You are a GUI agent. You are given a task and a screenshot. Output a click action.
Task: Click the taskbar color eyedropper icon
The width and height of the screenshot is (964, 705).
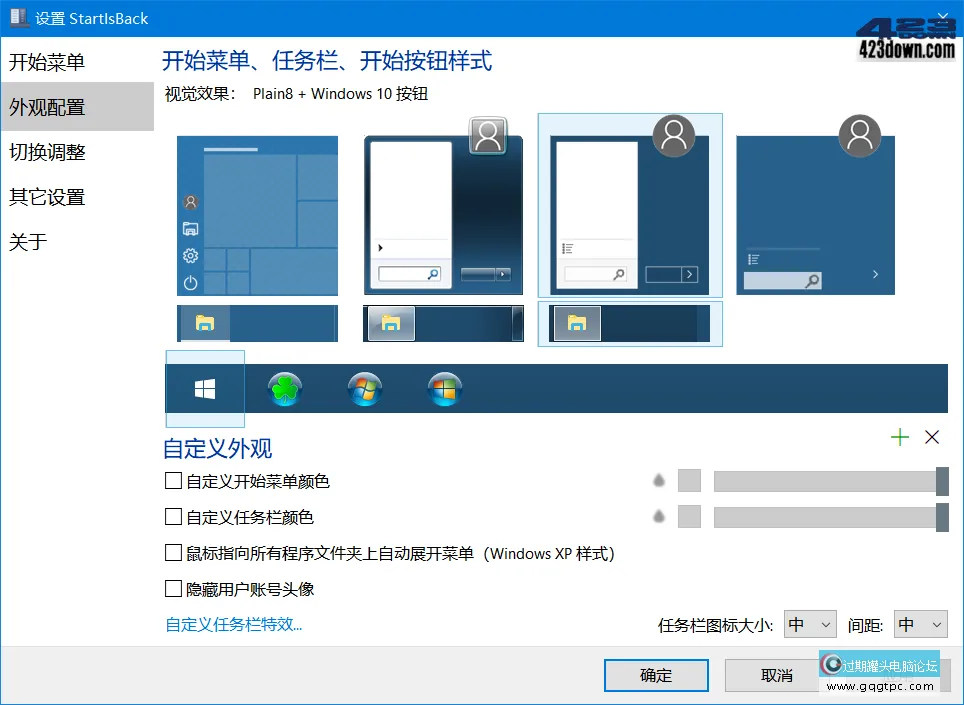[659, 516]
